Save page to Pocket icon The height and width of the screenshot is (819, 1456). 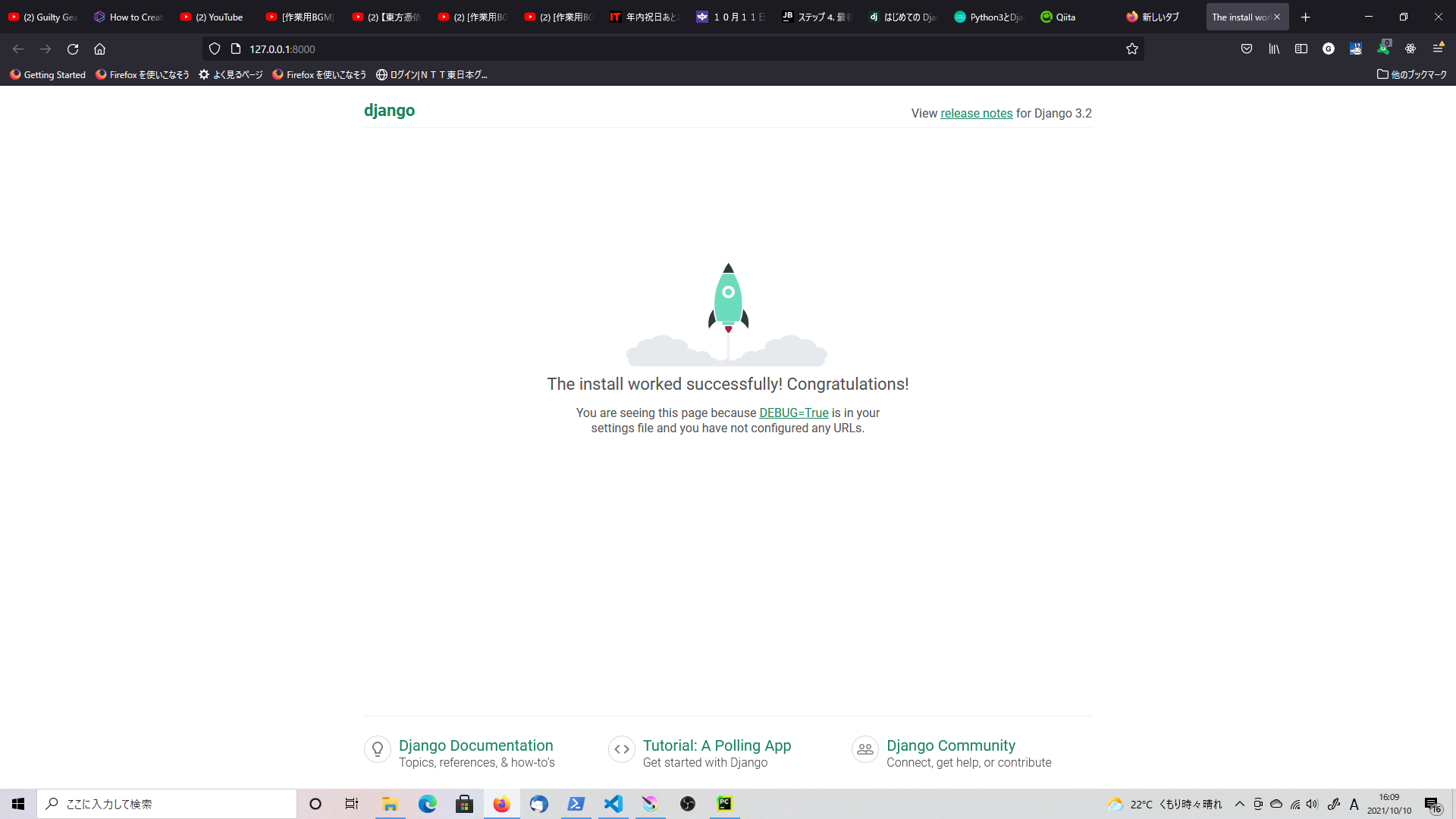tap(1247, 49)
